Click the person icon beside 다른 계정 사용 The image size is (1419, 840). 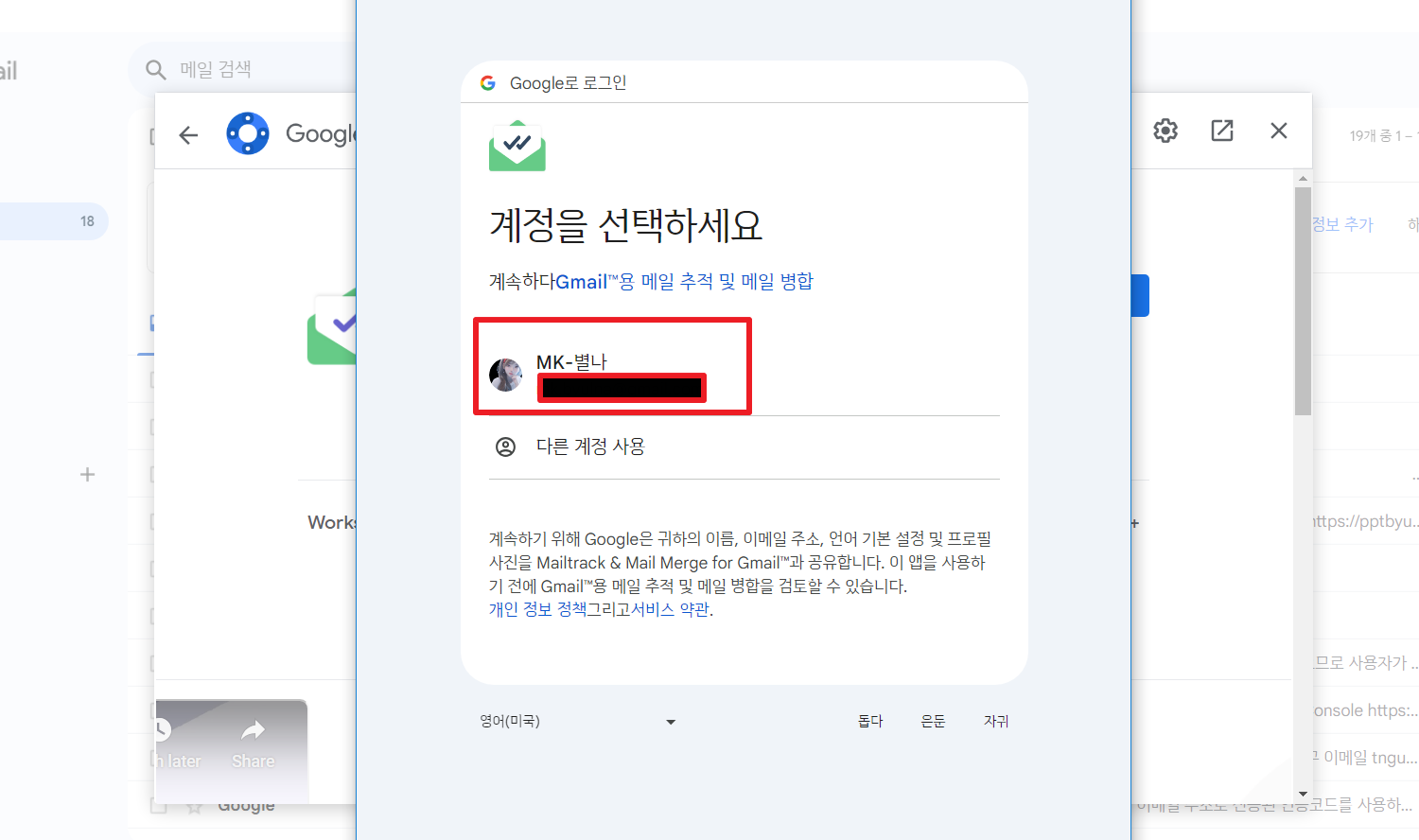[x=506, y=446]
